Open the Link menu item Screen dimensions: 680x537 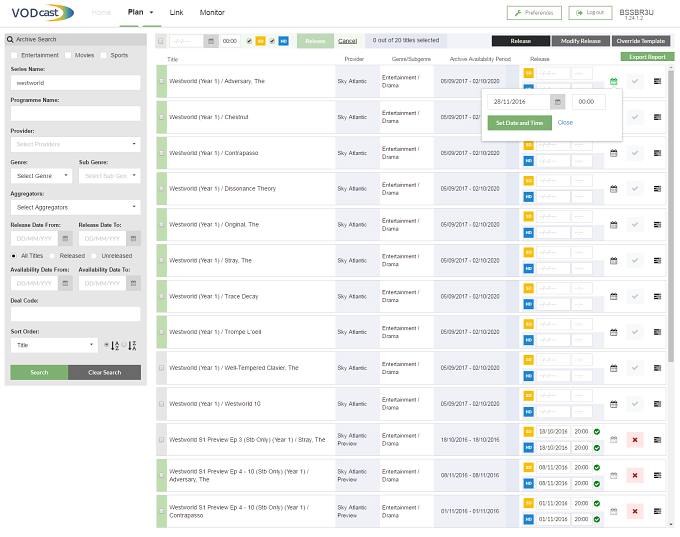tap(176, 13)
